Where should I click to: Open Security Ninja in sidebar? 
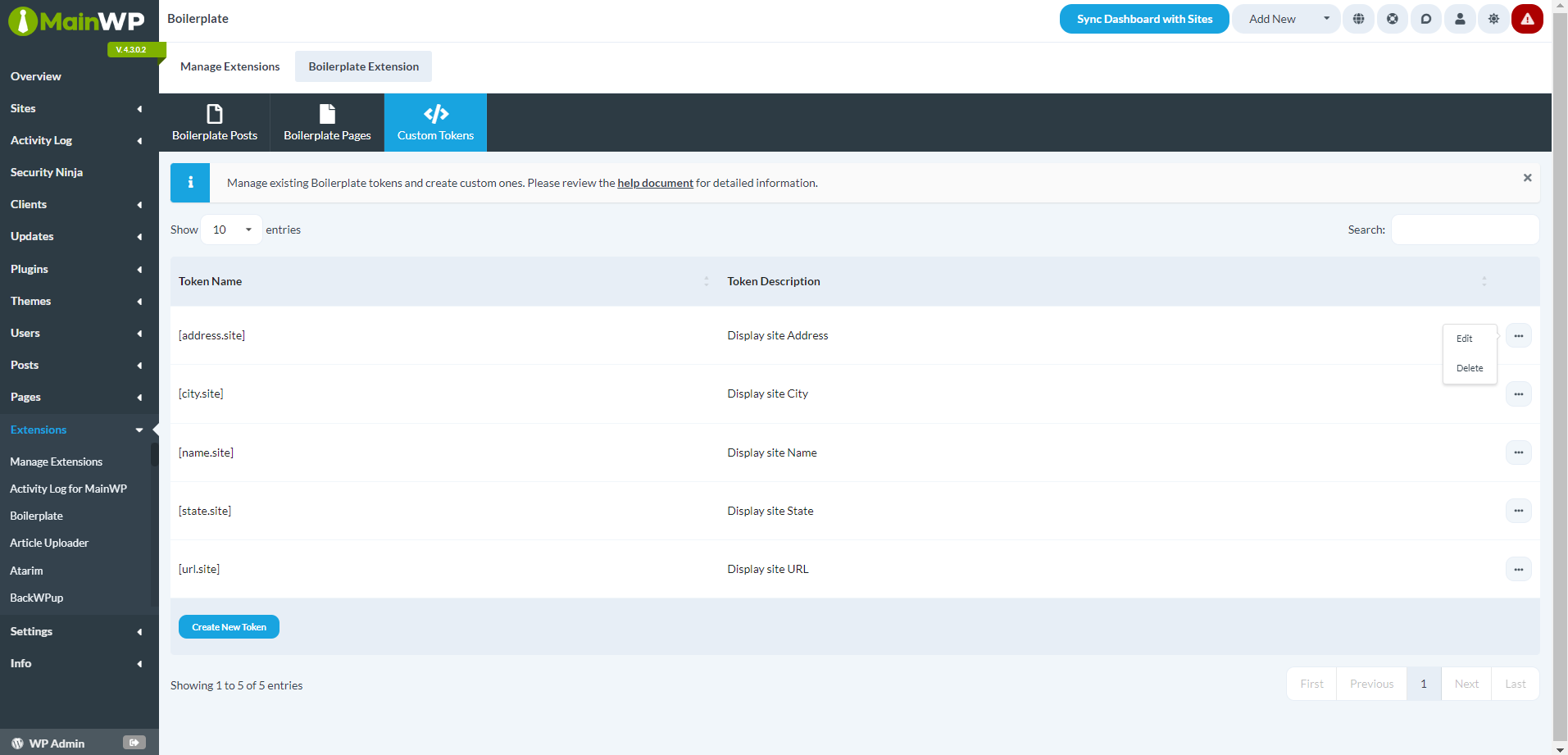click(47, 172)
